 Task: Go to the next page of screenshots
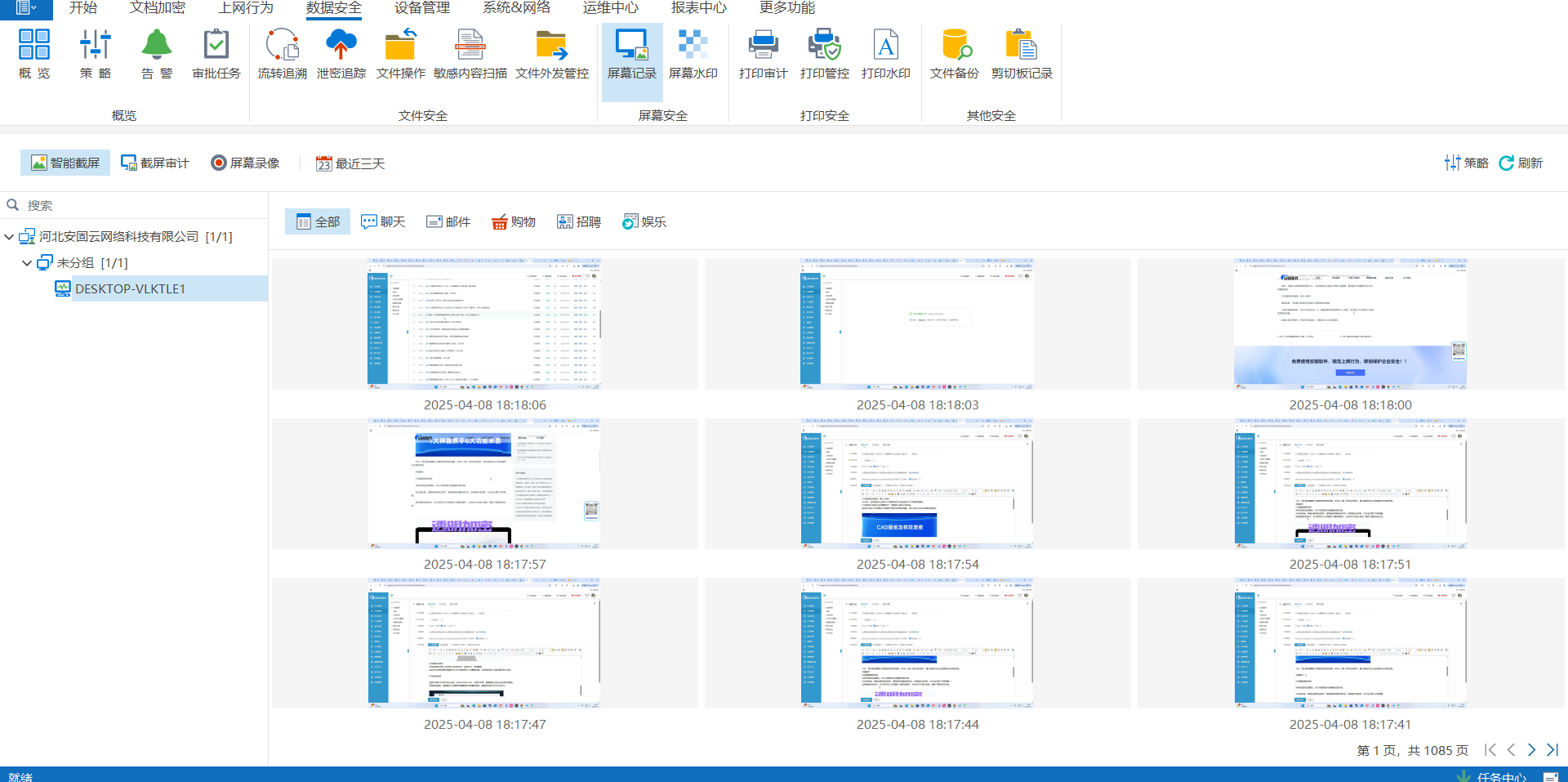[1531, 749]
